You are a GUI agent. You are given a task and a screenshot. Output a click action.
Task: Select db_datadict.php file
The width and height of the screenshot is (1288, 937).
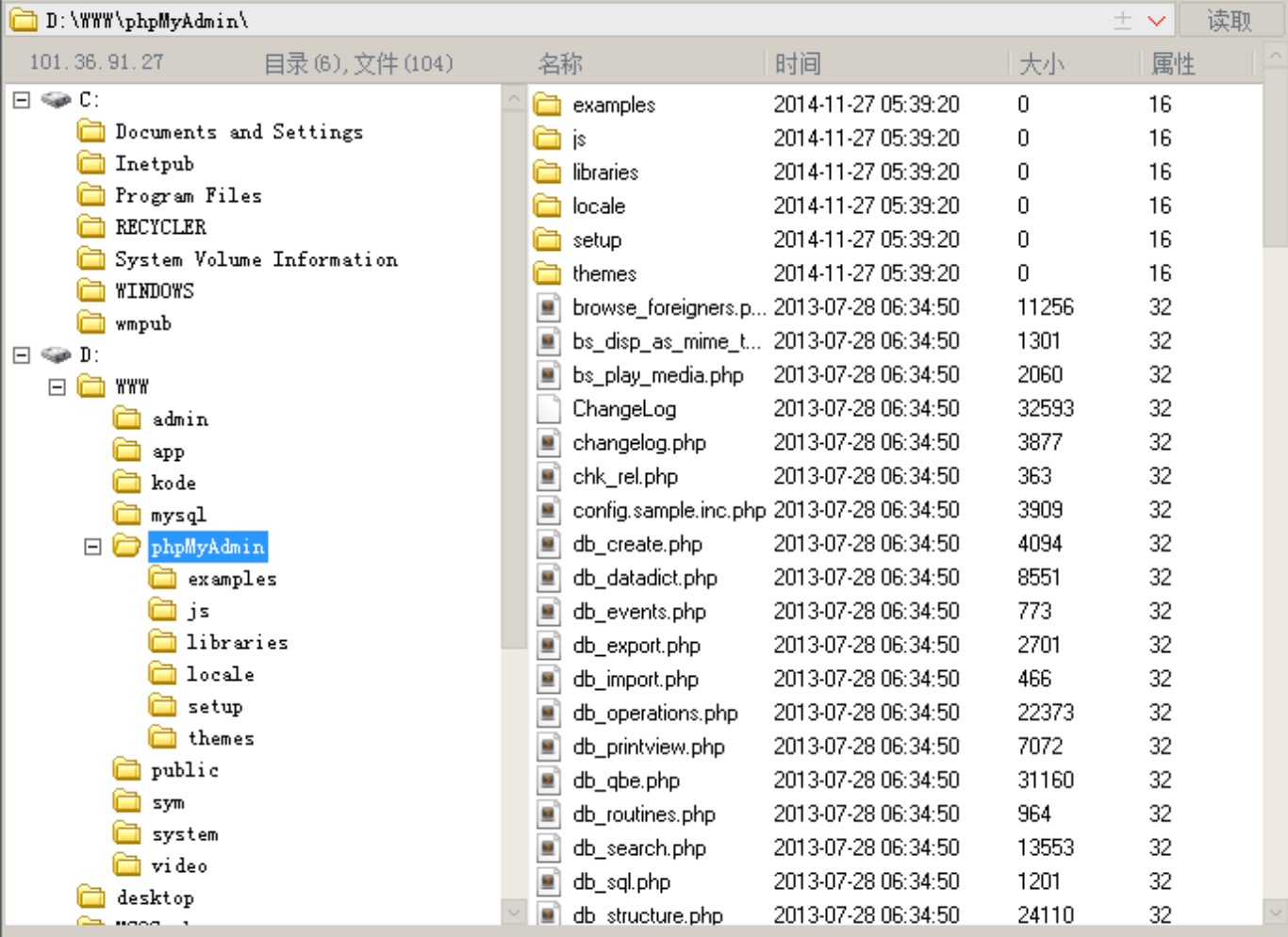(645, 578)
